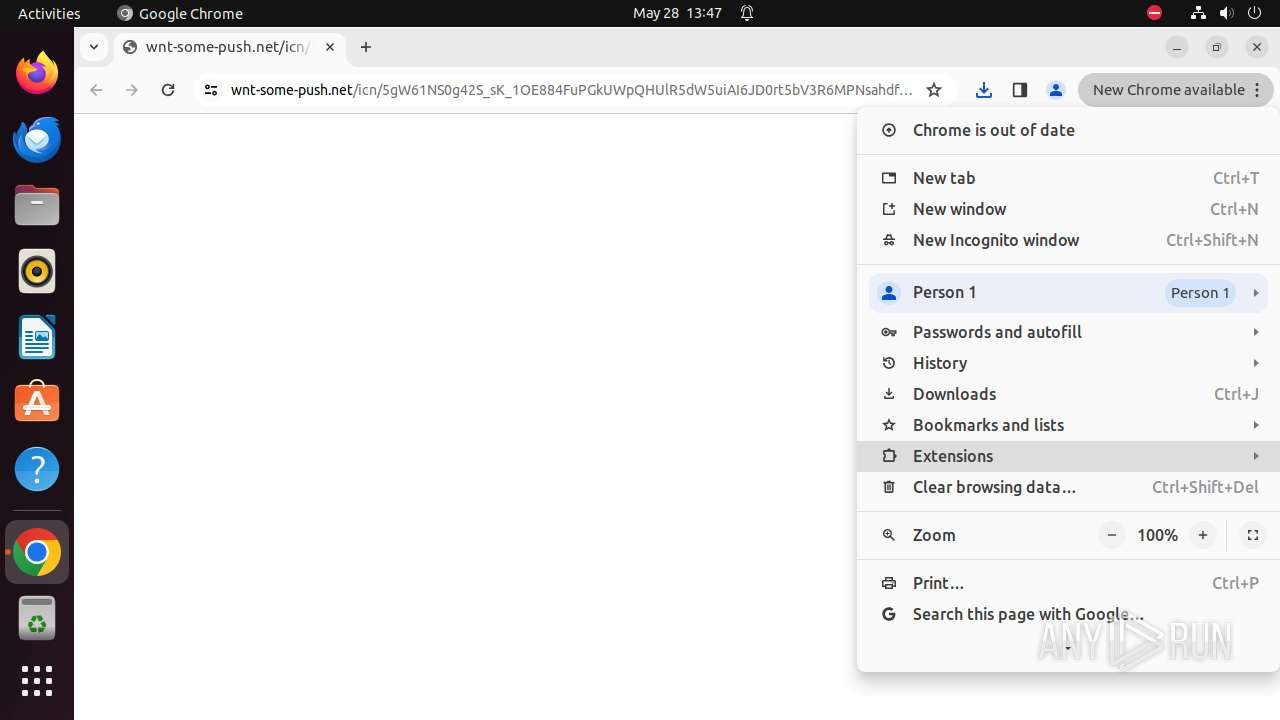Click the Google Chrome app menu in top bar

180,13
